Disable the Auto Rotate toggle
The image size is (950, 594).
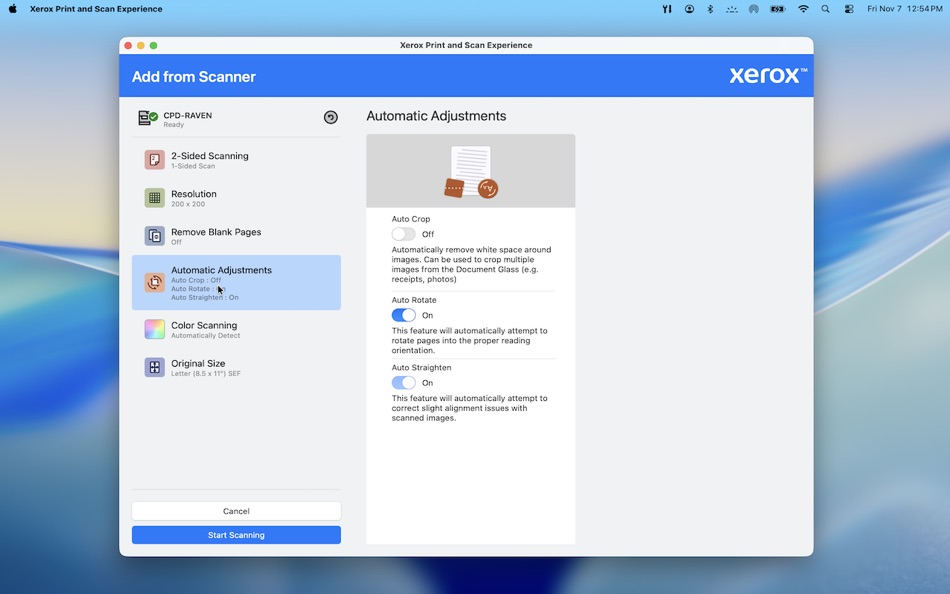(406, 314)
